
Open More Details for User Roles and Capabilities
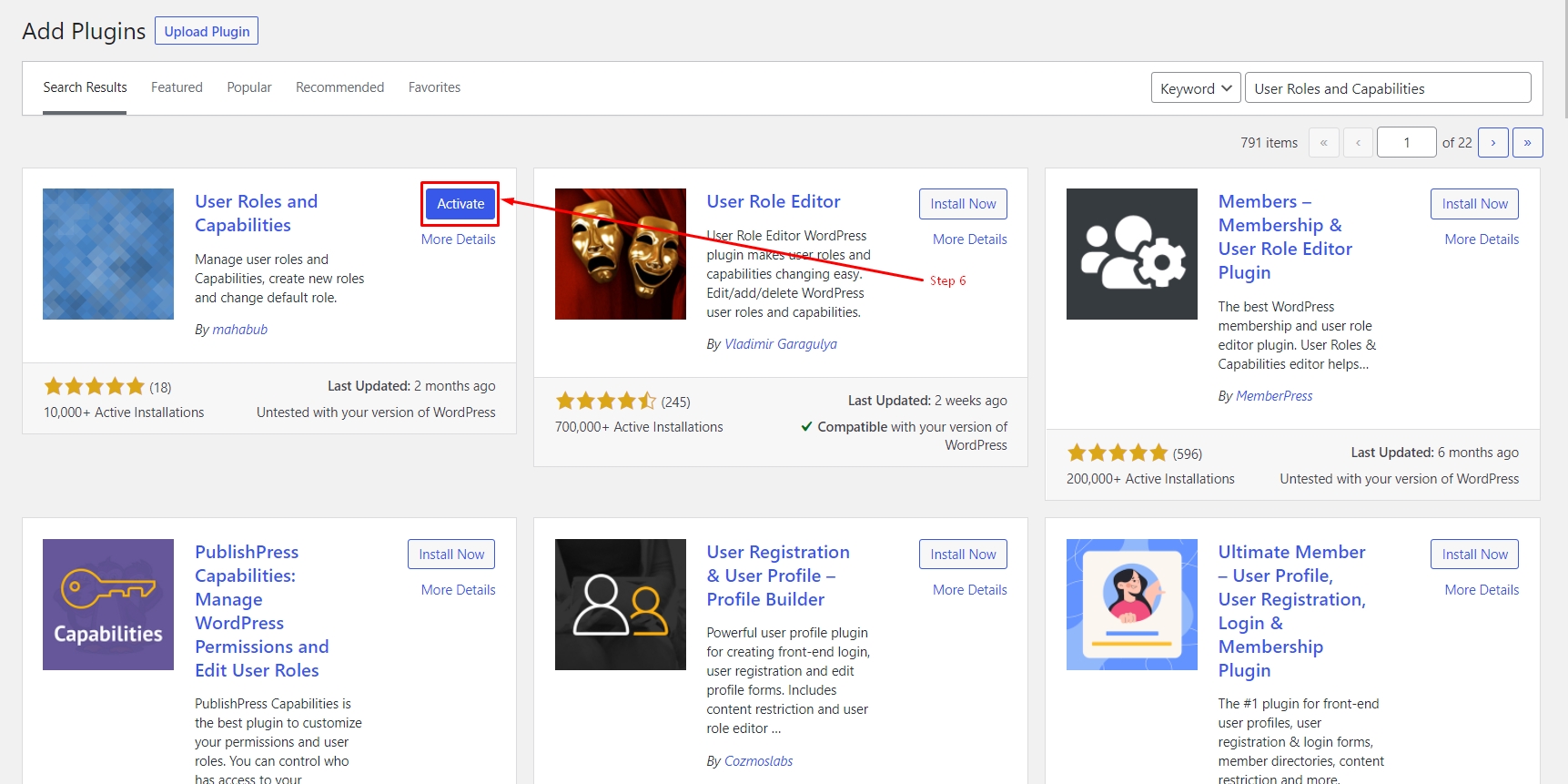click(x=459, y=239)
